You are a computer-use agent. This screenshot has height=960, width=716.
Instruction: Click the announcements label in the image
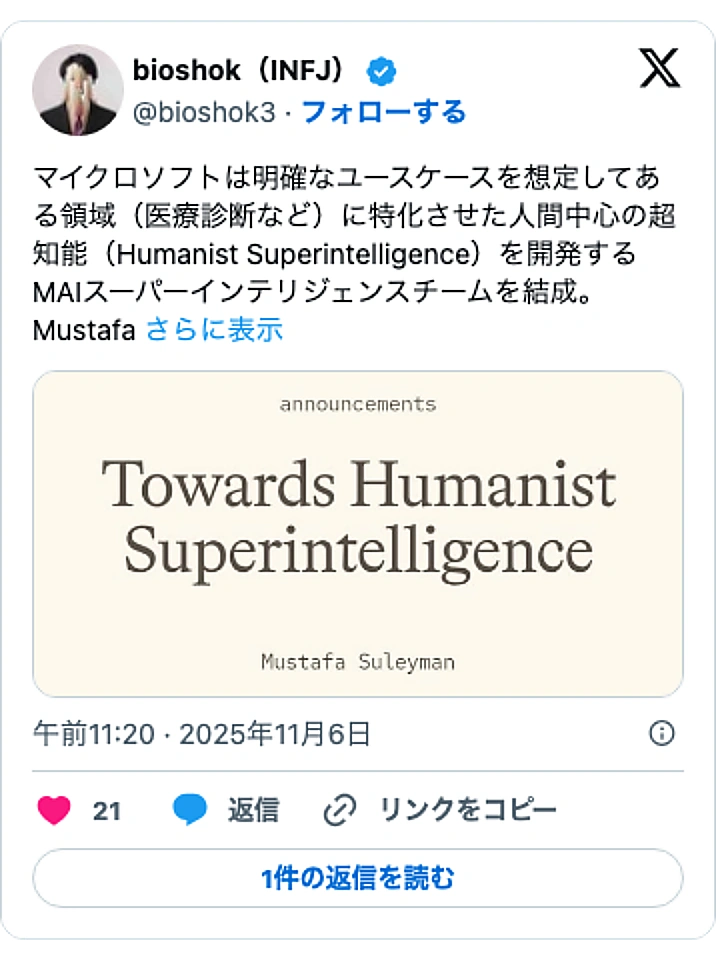357,404
